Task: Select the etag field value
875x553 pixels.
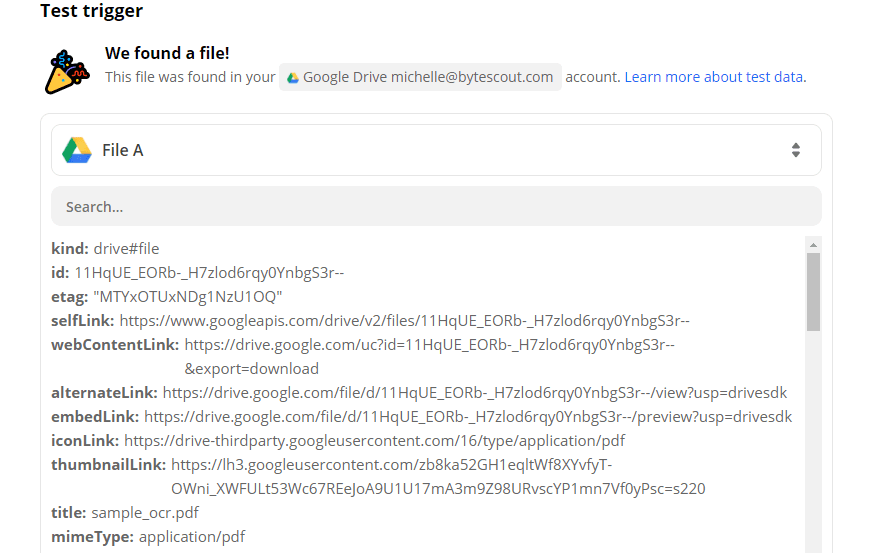Action: (187, 297)
